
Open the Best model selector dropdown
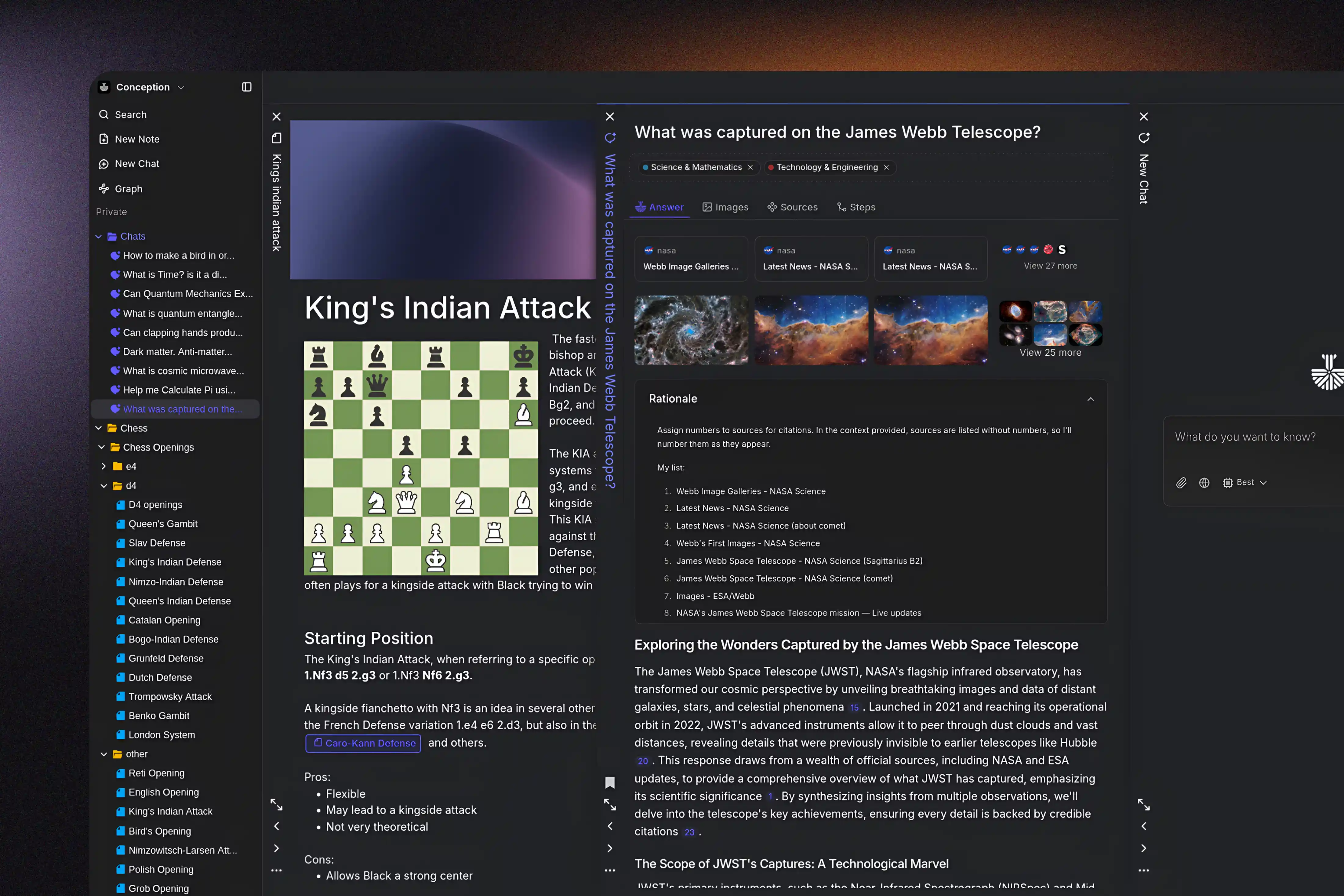point(1244,482)
